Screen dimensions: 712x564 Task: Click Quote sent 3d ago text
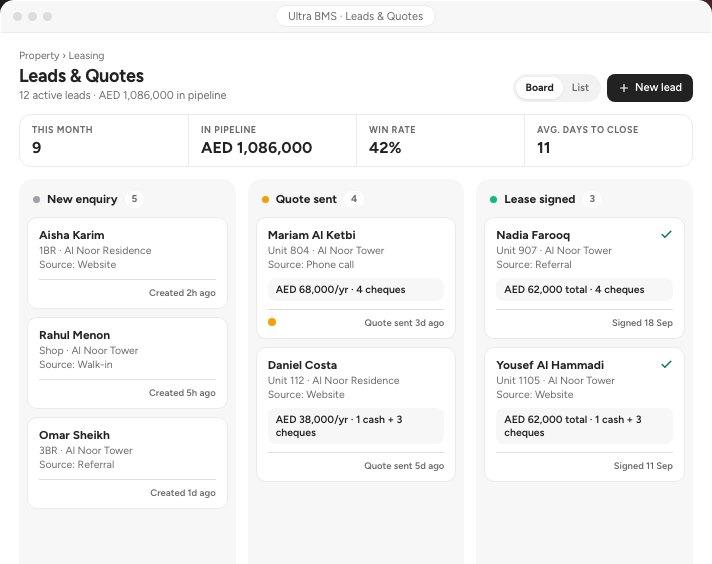[404, 323]
